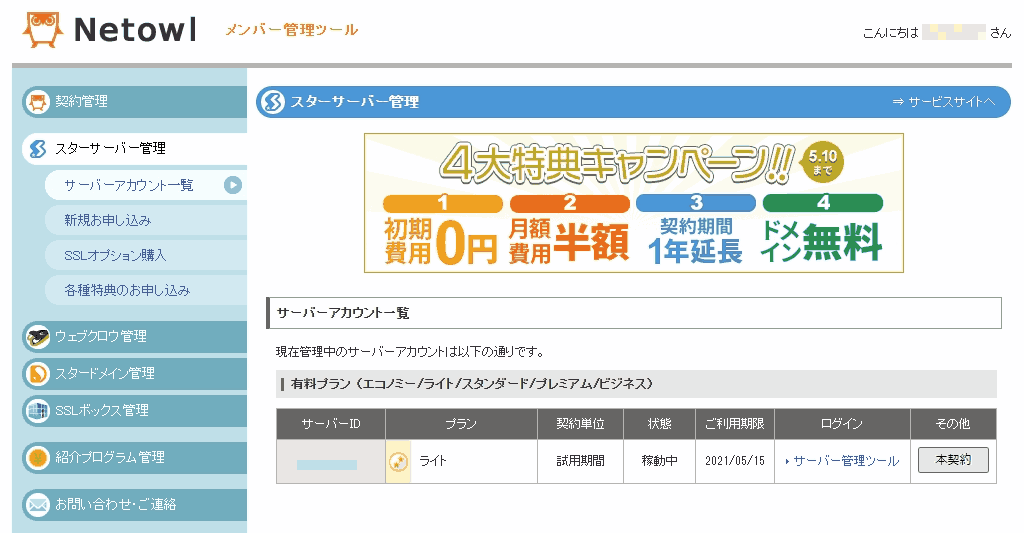Viewport: 1024px width, 533px height.
Task: Open SSLオプション購入 submenu item
Action: tap(146, 255)
